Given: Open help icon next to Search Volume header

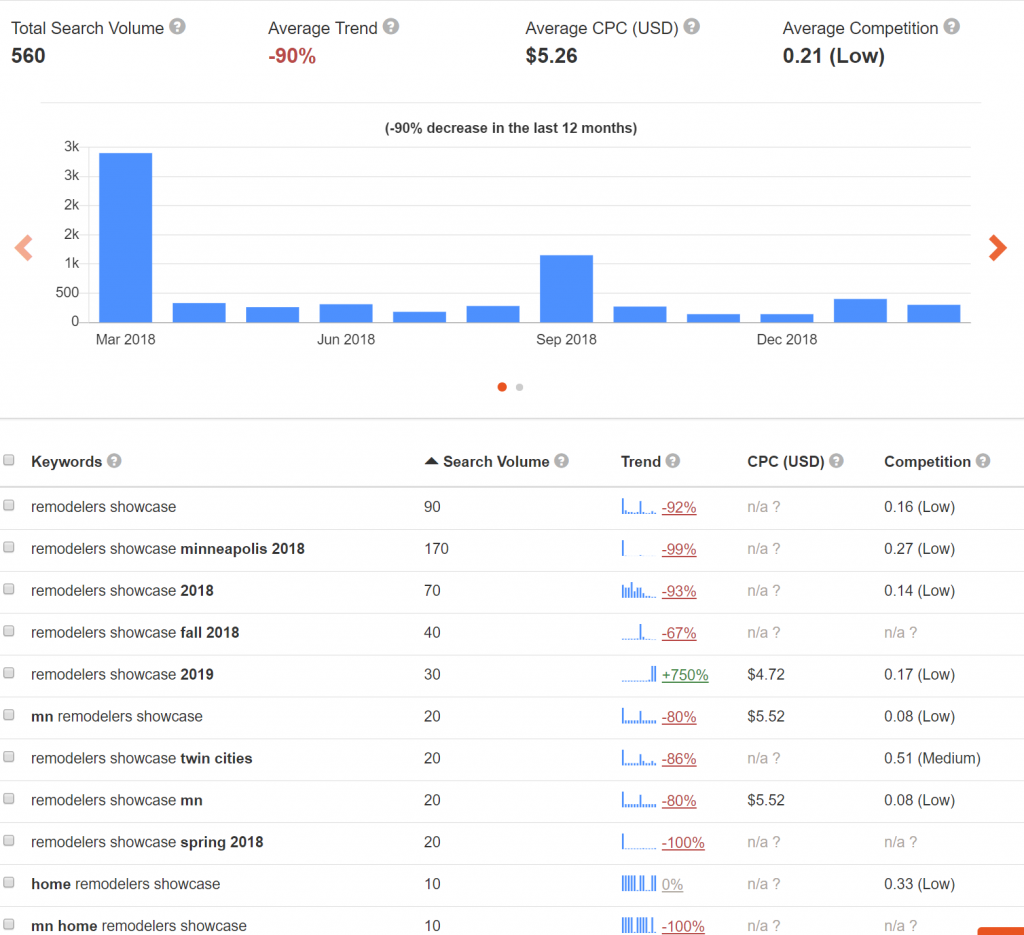Looking at the screenshot, I should [x=562, y=461].
